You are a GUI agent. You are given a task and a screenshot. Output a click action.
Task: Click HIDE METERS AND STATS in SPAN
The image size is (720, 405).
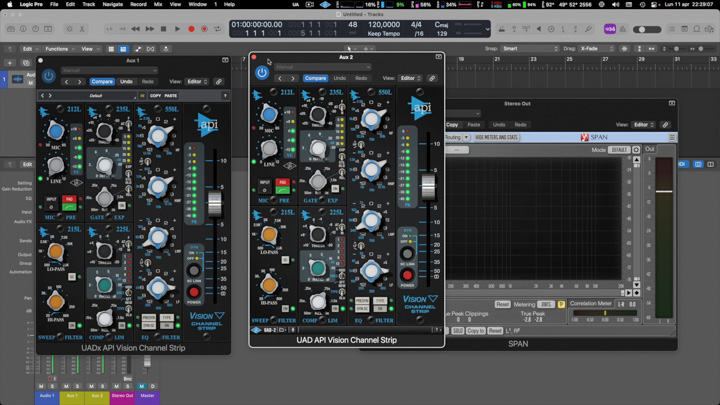click(497, 137)
